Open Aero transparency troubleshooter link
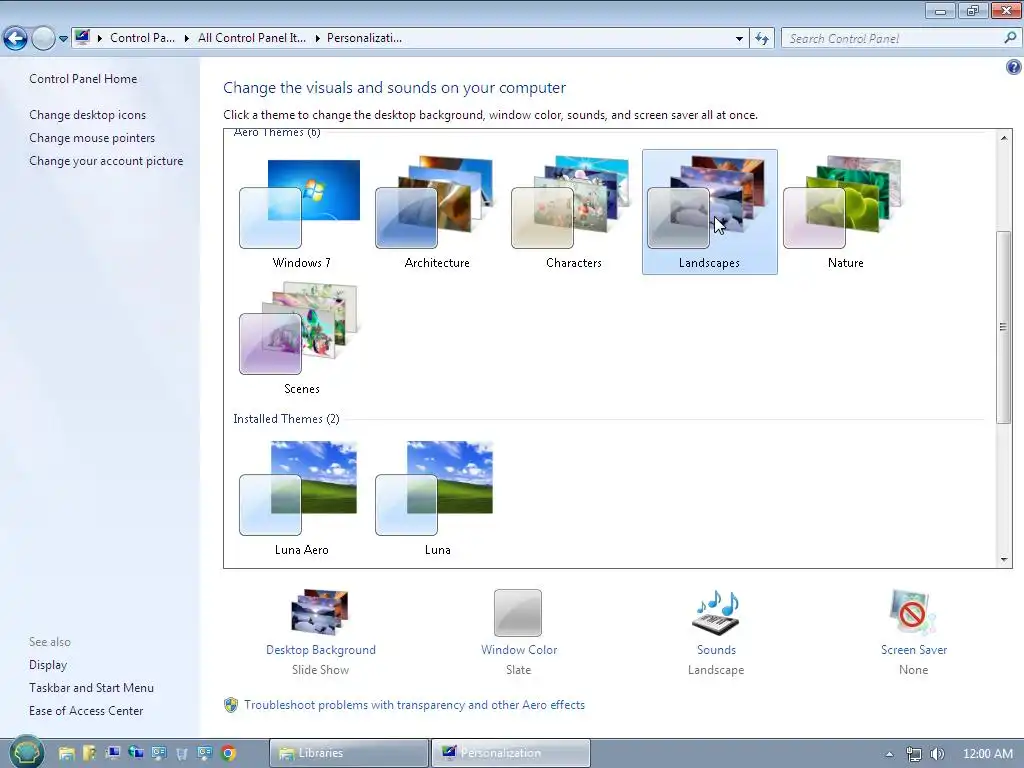 click(x=414, y=705)
